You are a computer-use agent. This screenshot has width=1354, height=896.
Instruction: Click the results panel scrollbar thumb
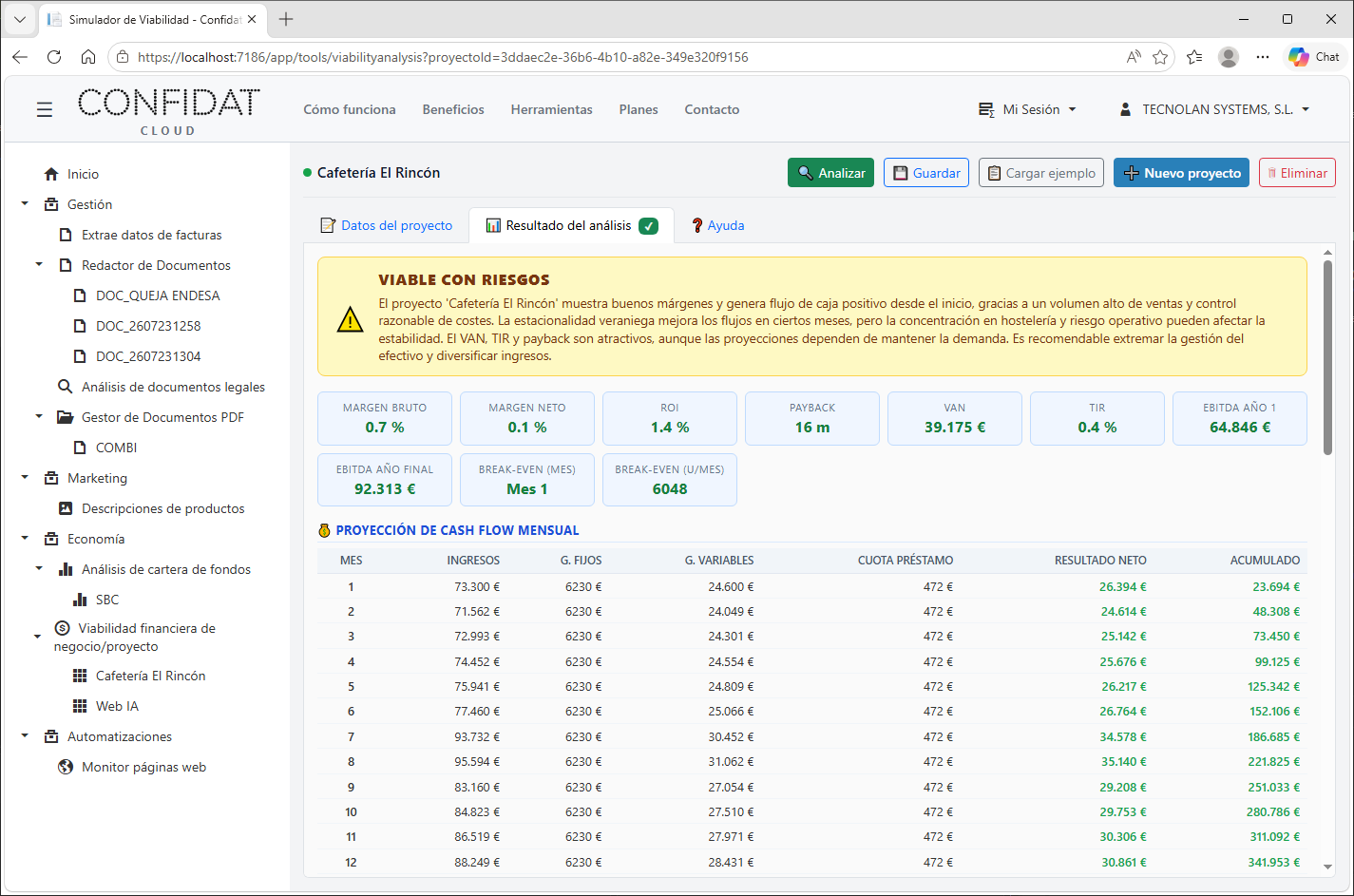(x=1327, y=357)
